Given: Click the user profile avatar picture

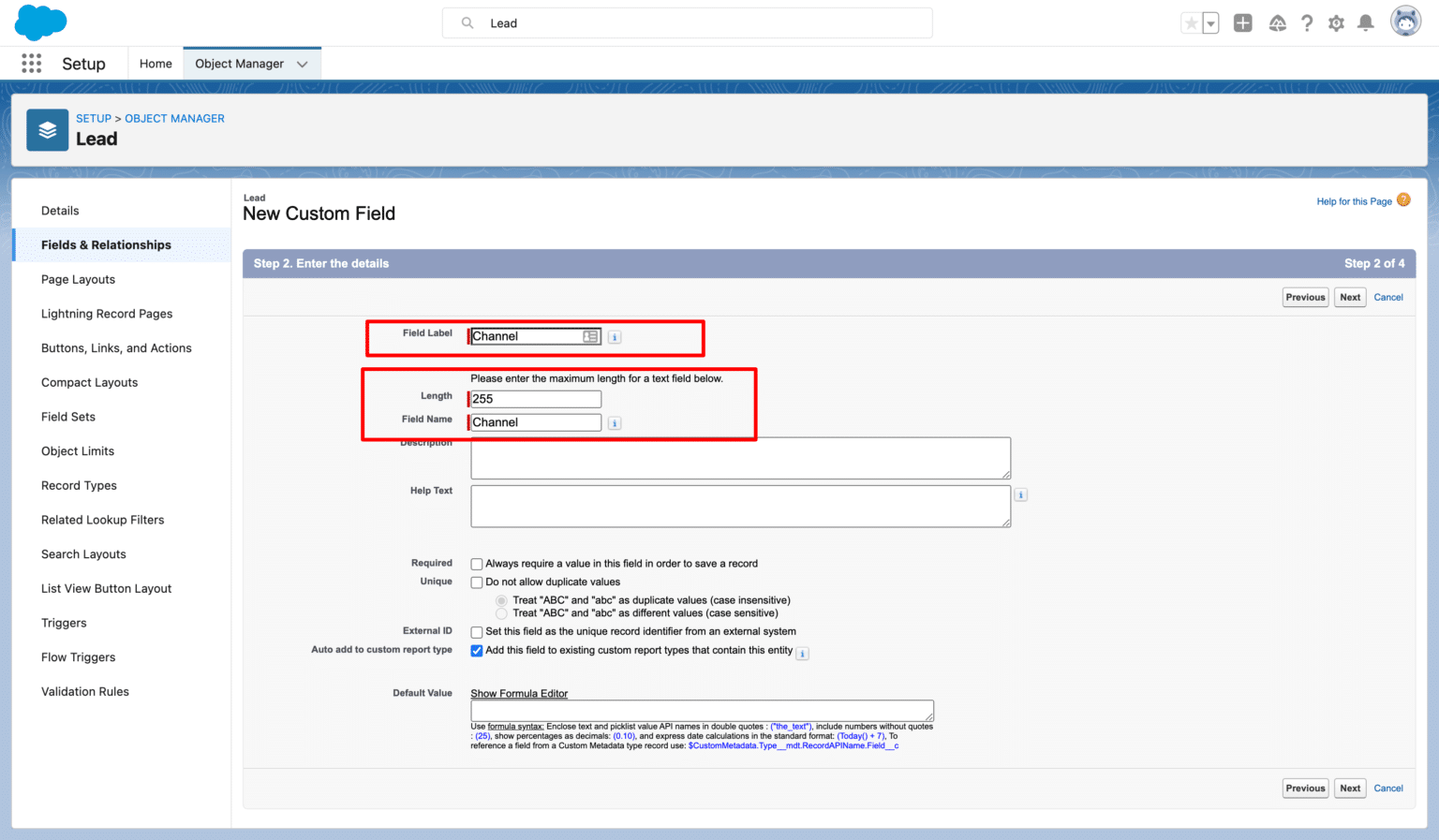Looking at the screenshot, I should pyautogui.click(x=1405, y=21).
